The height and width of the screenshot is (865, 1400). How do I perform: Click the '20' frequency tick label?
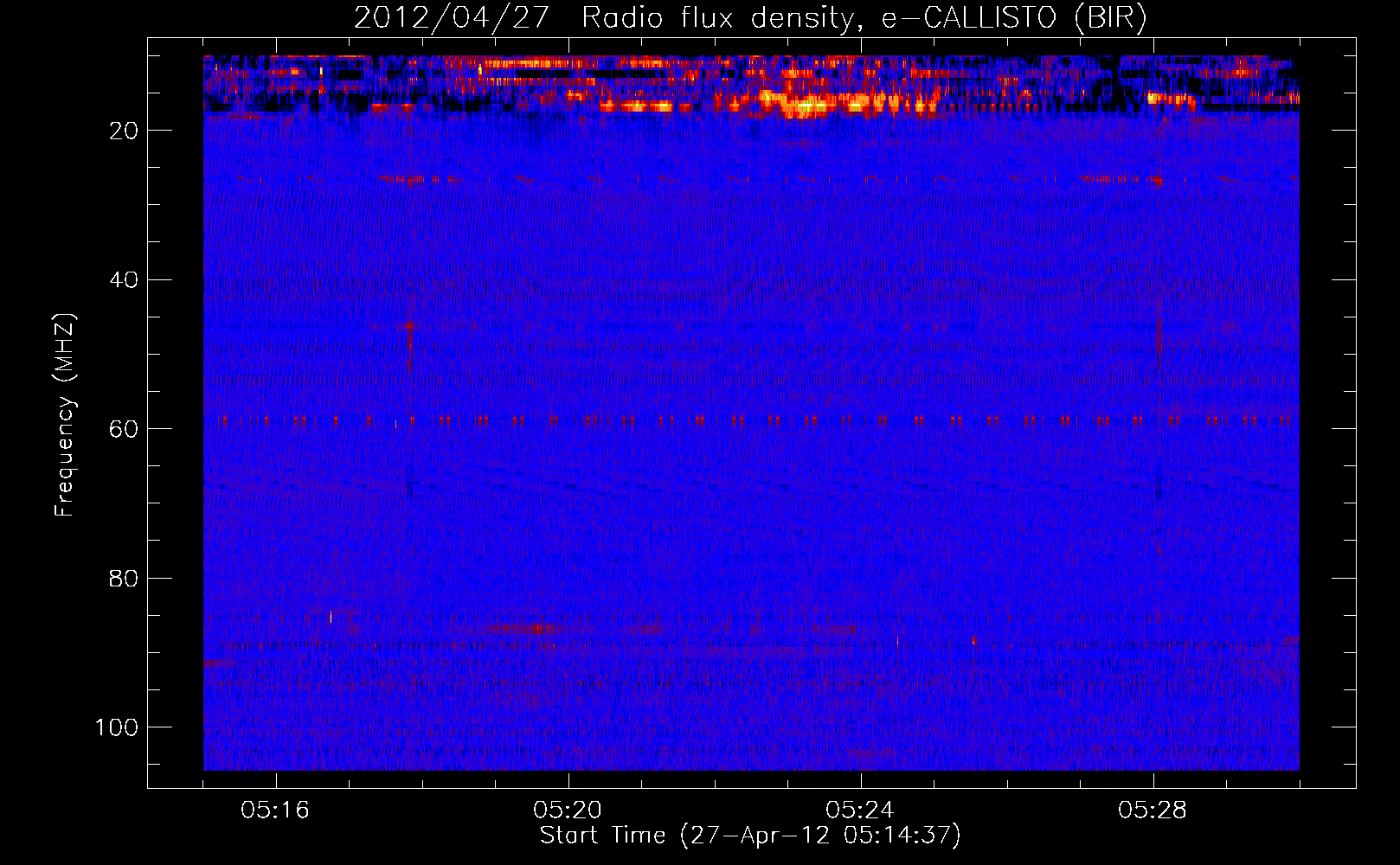(x=124, y=131)
